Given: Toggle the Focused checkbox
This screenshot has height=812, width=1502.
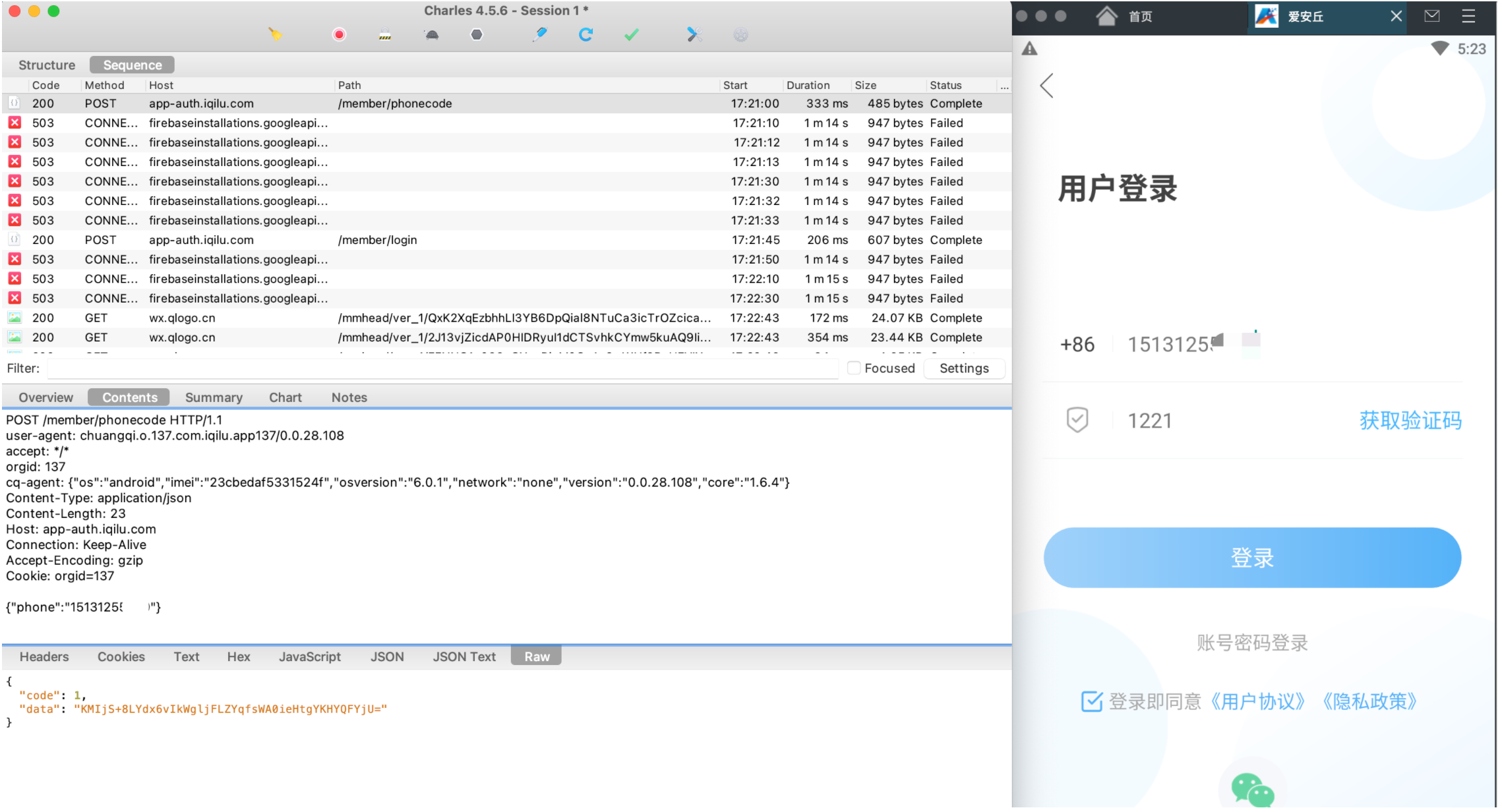Looking at the screenshot, I should click(x=853, y=368).
